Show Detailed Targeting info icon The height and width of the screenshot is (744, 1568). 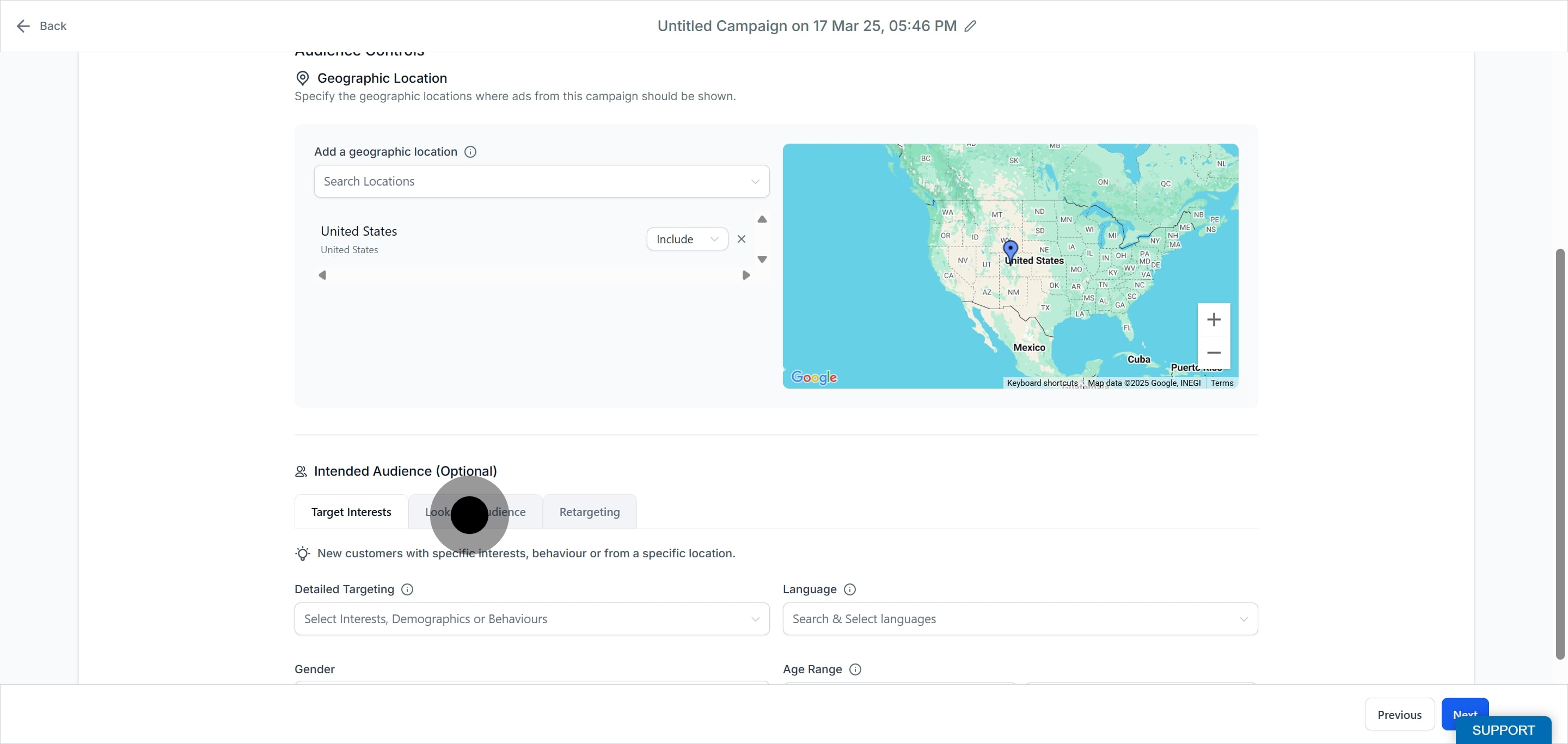[407, 589]
